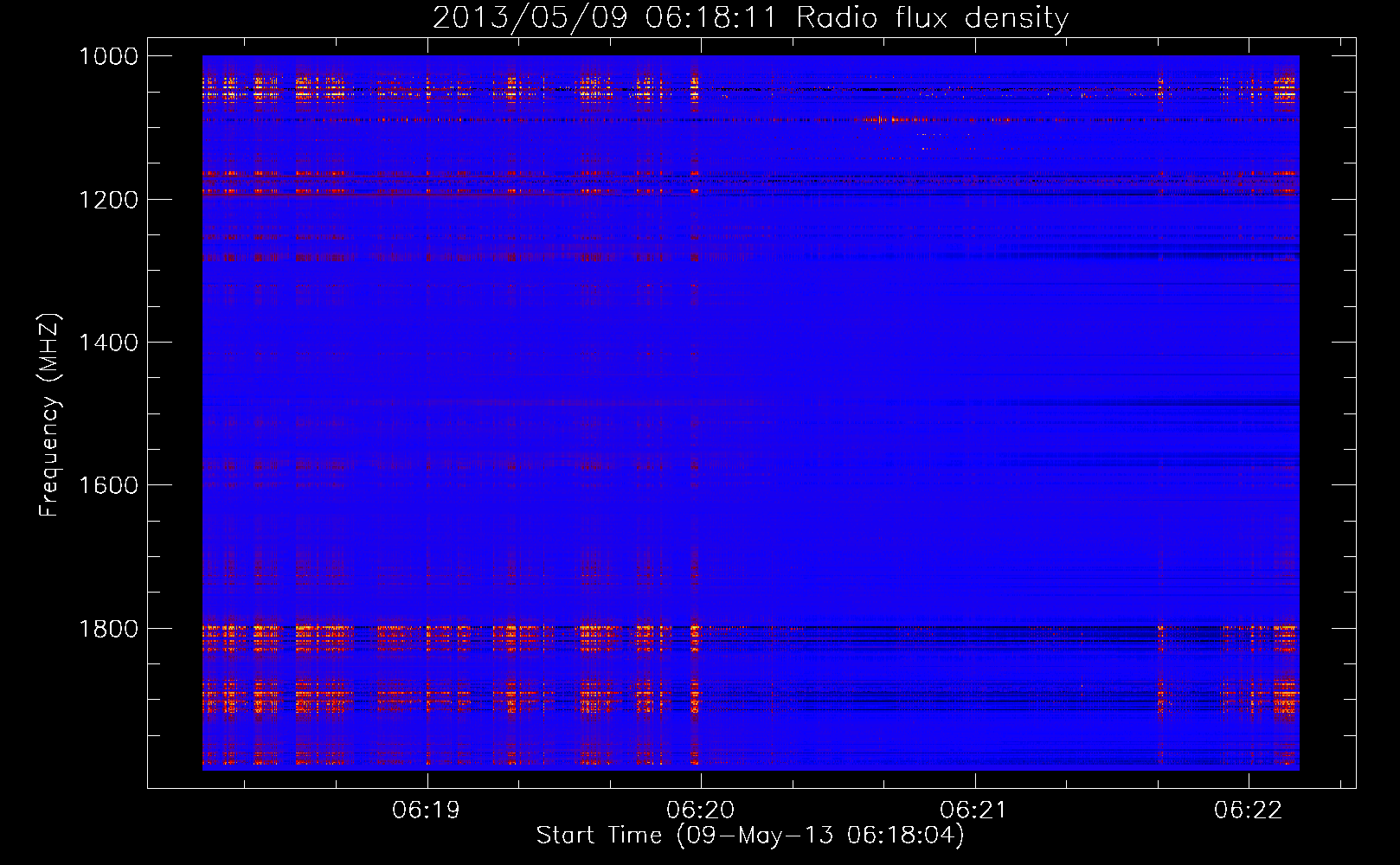
Task: Click the 06:21 time tick label
Action: click(974, 810)
